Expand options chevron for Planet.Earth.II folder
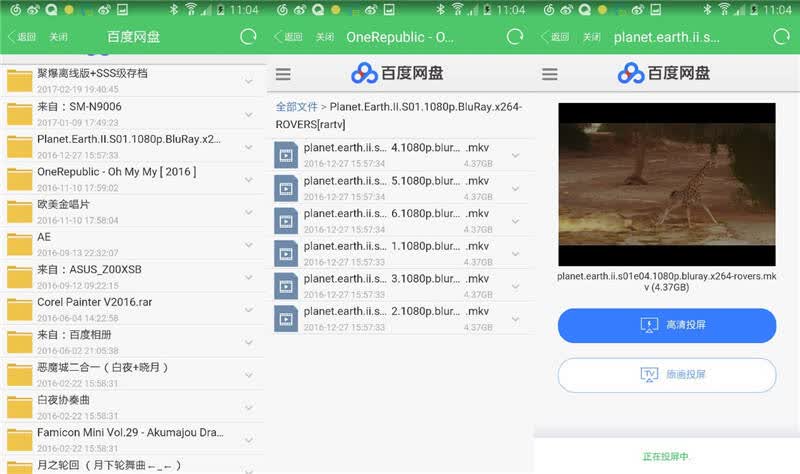800x474 pixels. click(x=248, y=147)
